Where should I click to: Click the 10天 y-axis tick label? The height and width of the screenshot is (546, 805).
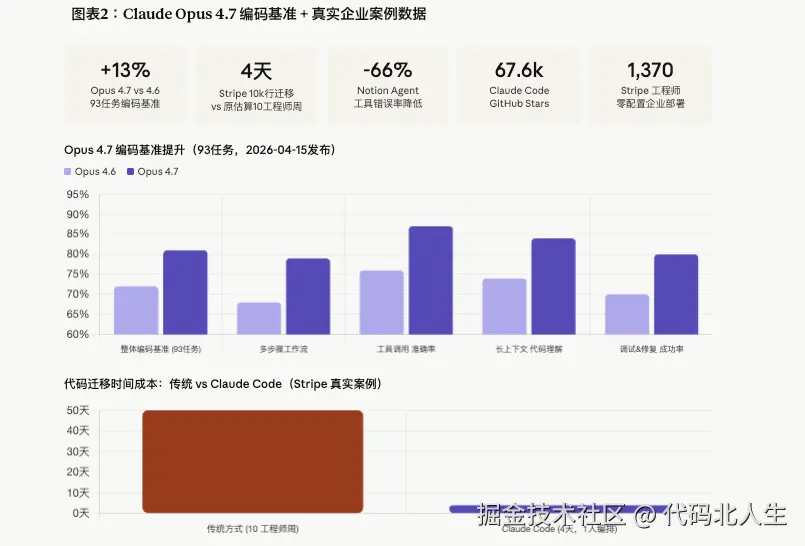coord(78,493)
